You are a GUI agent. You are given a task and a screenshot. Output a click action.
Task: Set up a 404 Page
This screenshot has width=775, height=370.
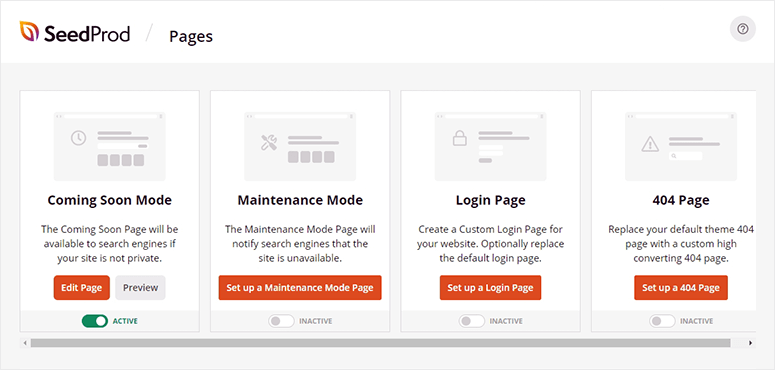tap(681, 288)
